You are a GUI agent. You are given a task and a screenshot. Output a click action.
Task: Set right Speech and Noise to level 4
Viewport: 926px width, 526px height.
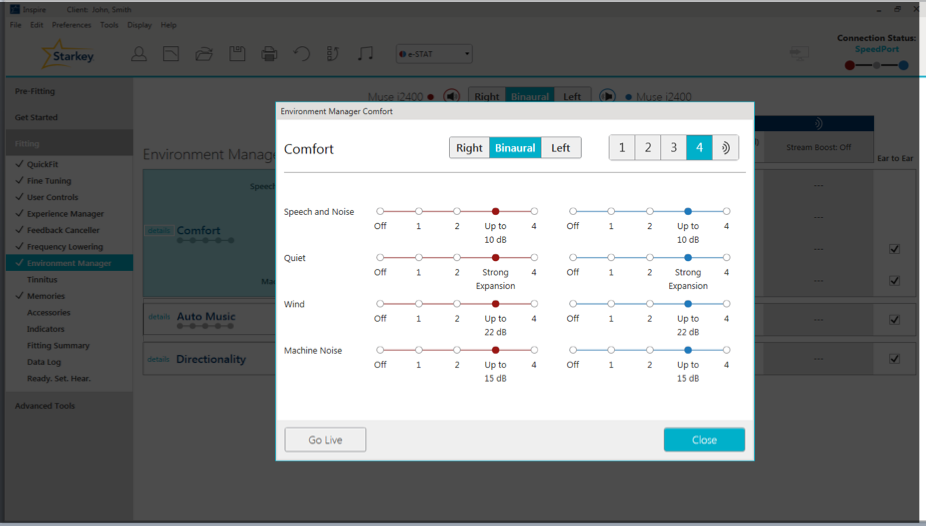(534, 211)
